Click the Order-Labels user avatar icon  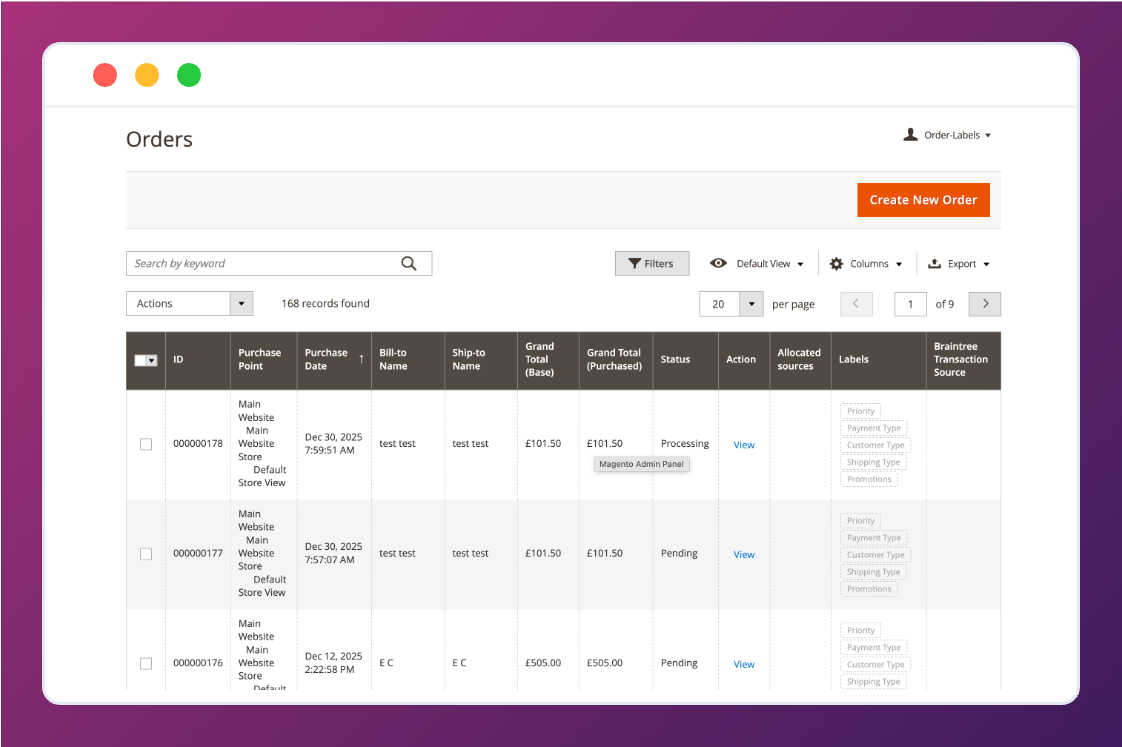(910, 135)
